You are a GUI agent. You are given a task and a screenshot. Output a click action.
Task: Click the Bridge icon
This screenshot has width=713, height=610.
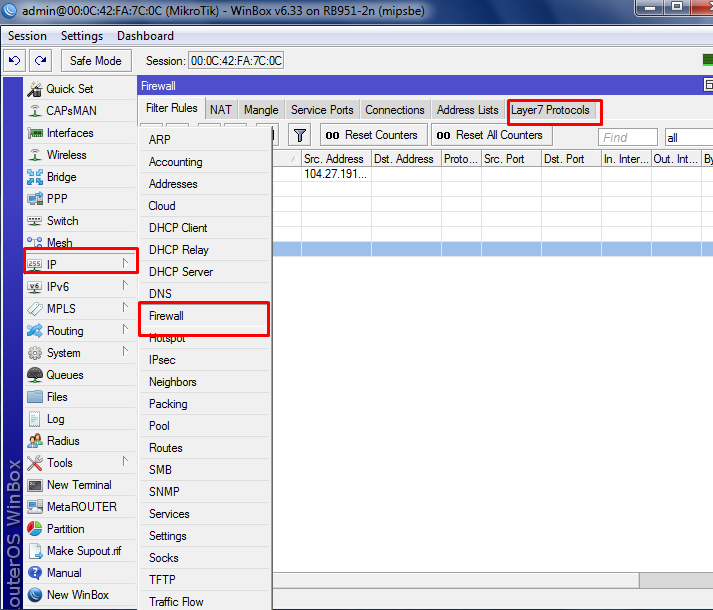coord(35,177)
